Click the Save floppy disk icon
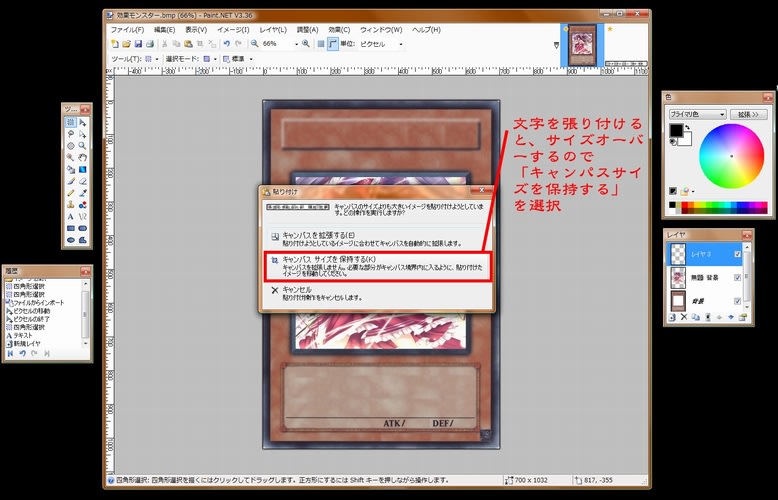Screen dimensions: 778x500 tap(138, 44)
